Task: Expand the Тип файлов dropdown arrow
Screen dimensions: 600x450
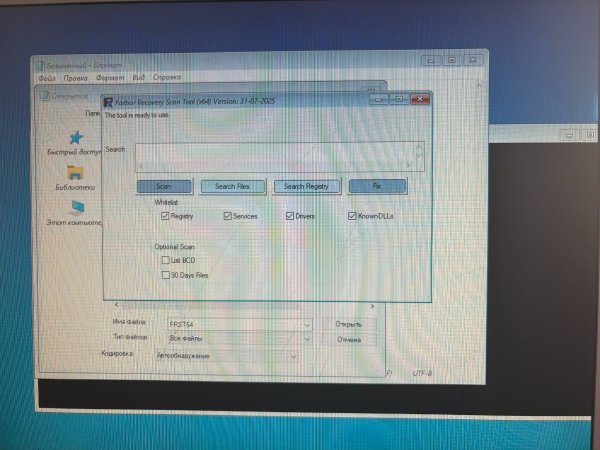Action: point(307,339)
